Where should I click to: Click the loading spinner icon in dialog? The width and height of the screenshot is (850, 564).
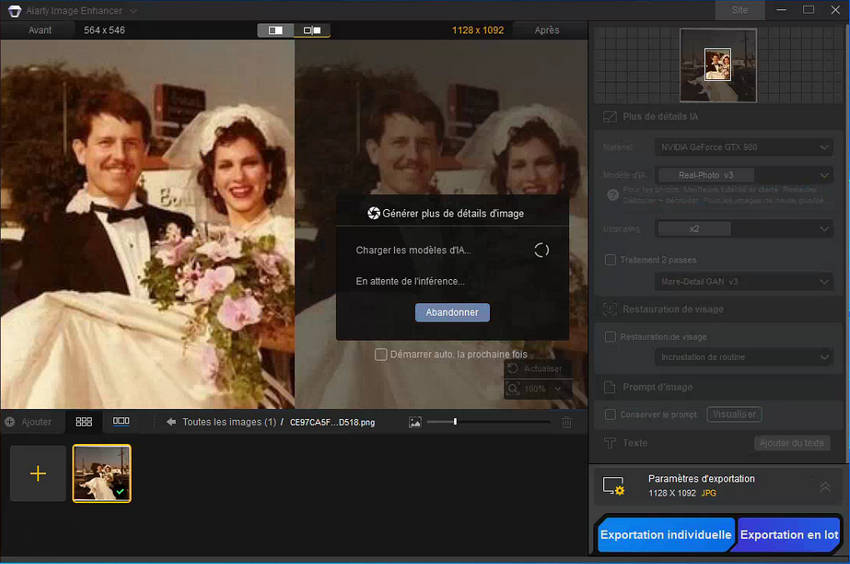click(541, 250)
